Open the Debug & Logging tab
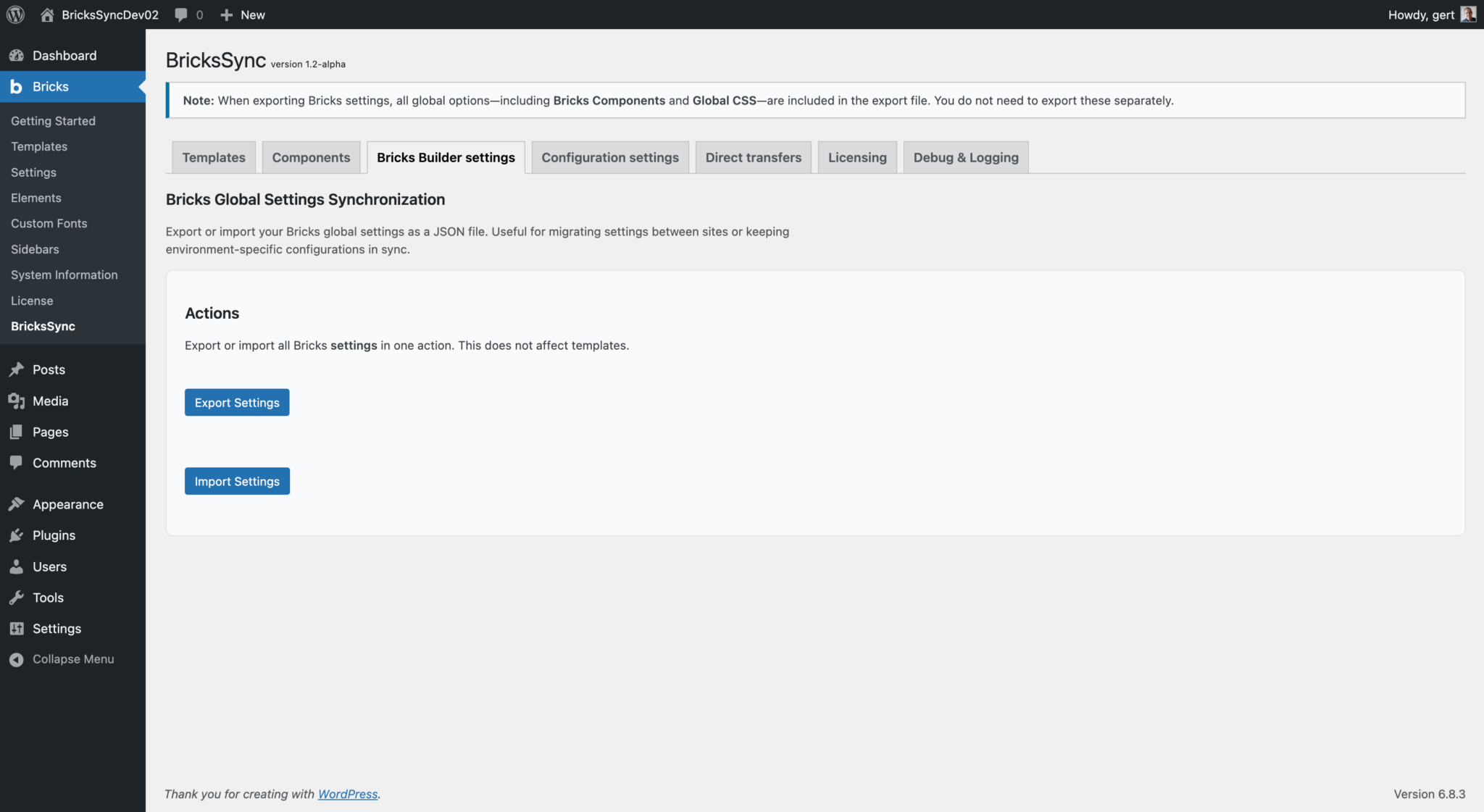Image resolution: width=1484 pixels, height=812 pixels. [965, 157]
